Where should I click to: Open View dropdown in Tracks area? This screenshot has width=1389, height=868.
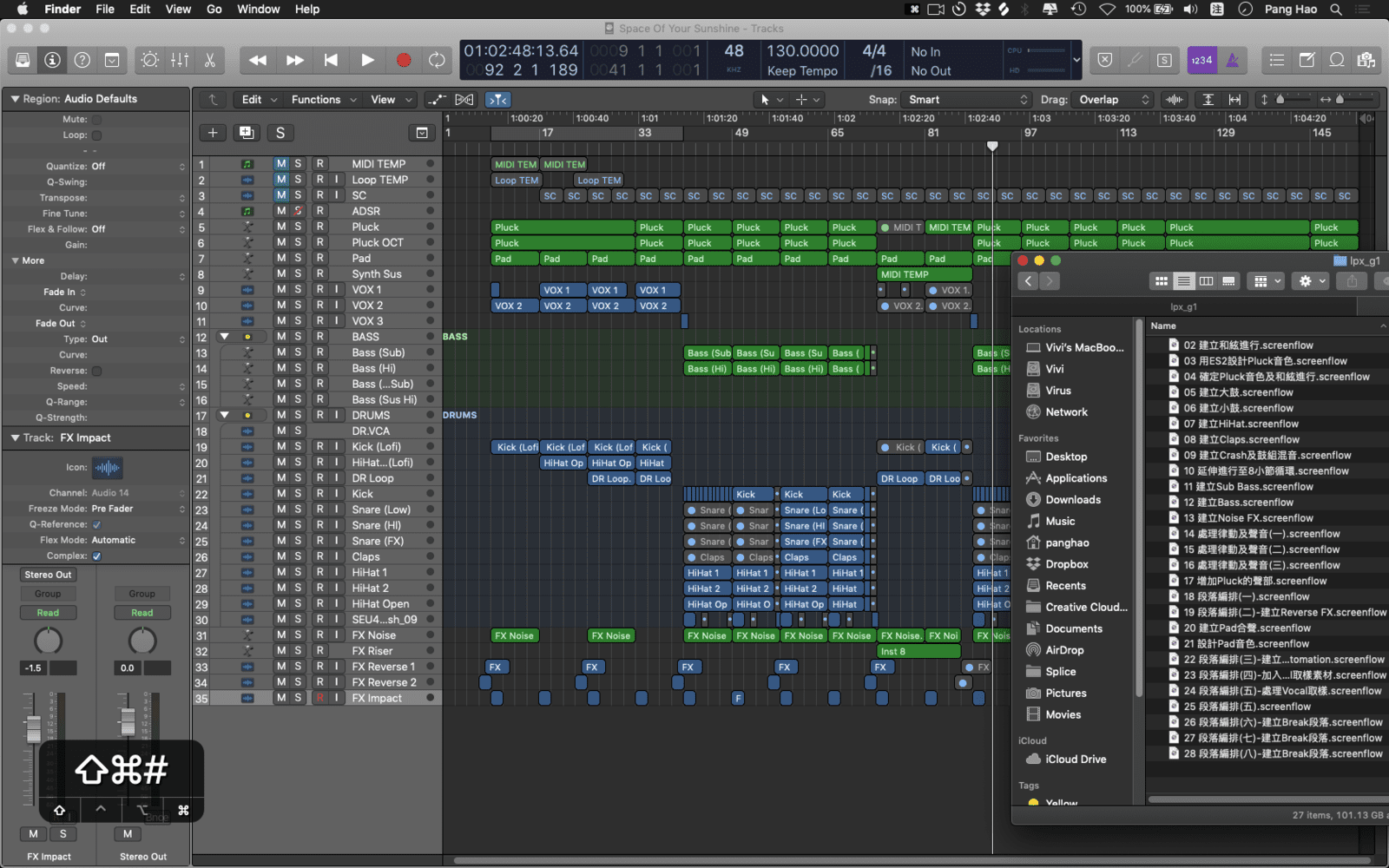click(391, 100)
